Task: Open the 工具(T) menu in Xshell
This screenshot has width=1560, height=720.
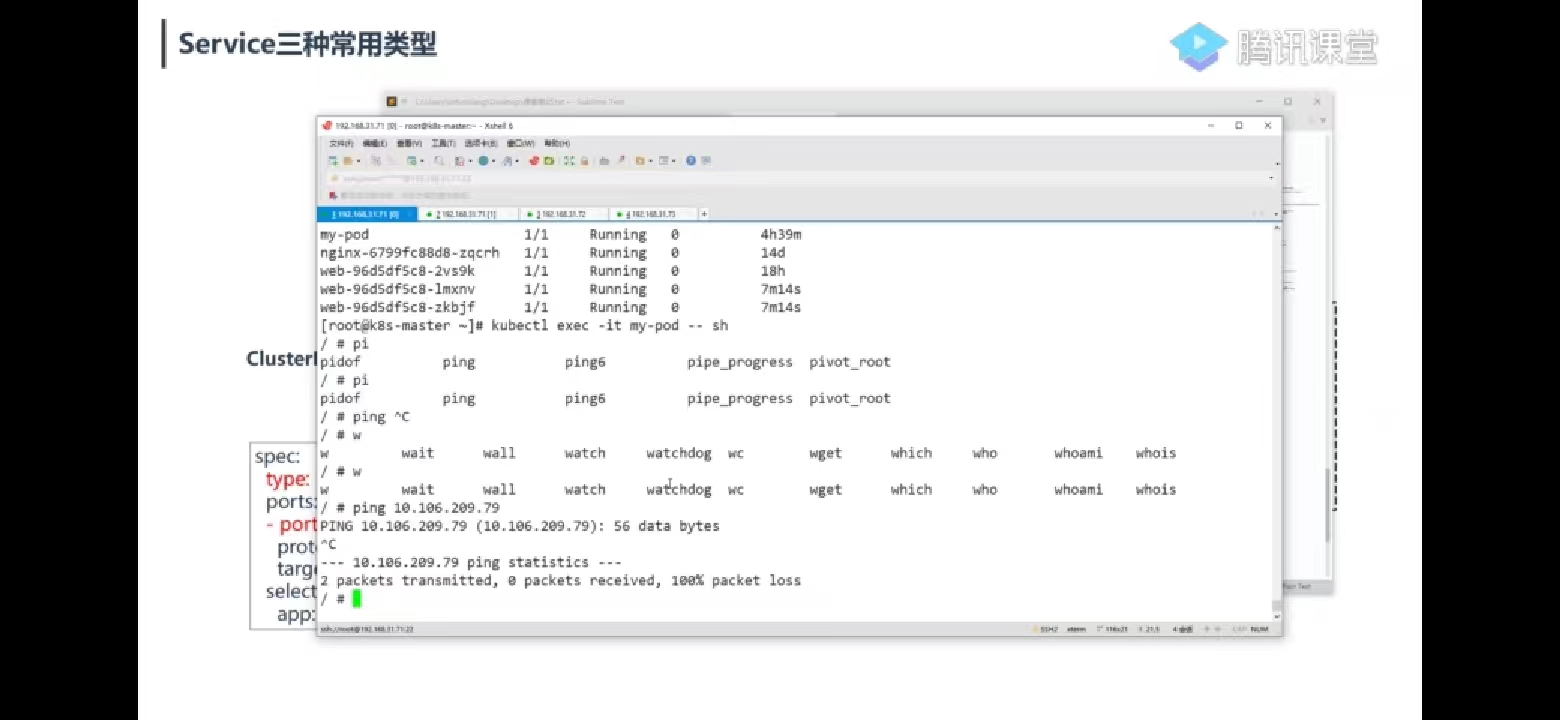Action: click(443, 143)
